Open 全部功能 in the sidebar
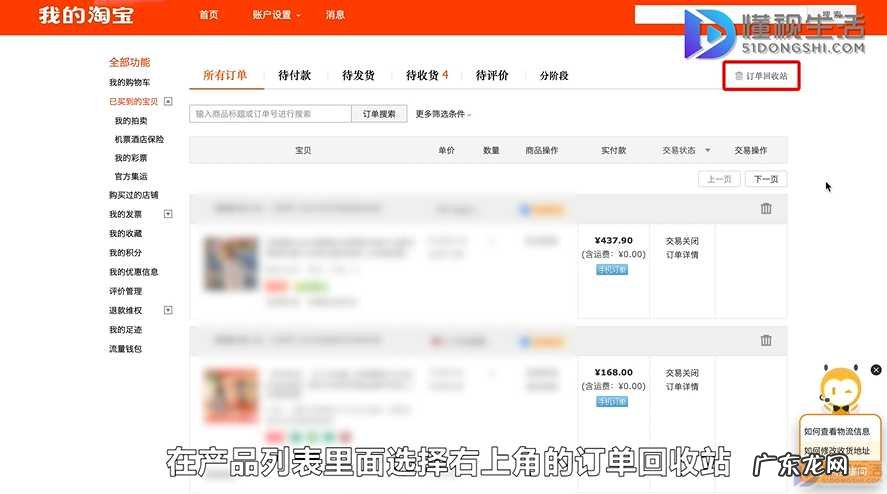Viewport: 887px width, 494px height. [x=130, y=62]
